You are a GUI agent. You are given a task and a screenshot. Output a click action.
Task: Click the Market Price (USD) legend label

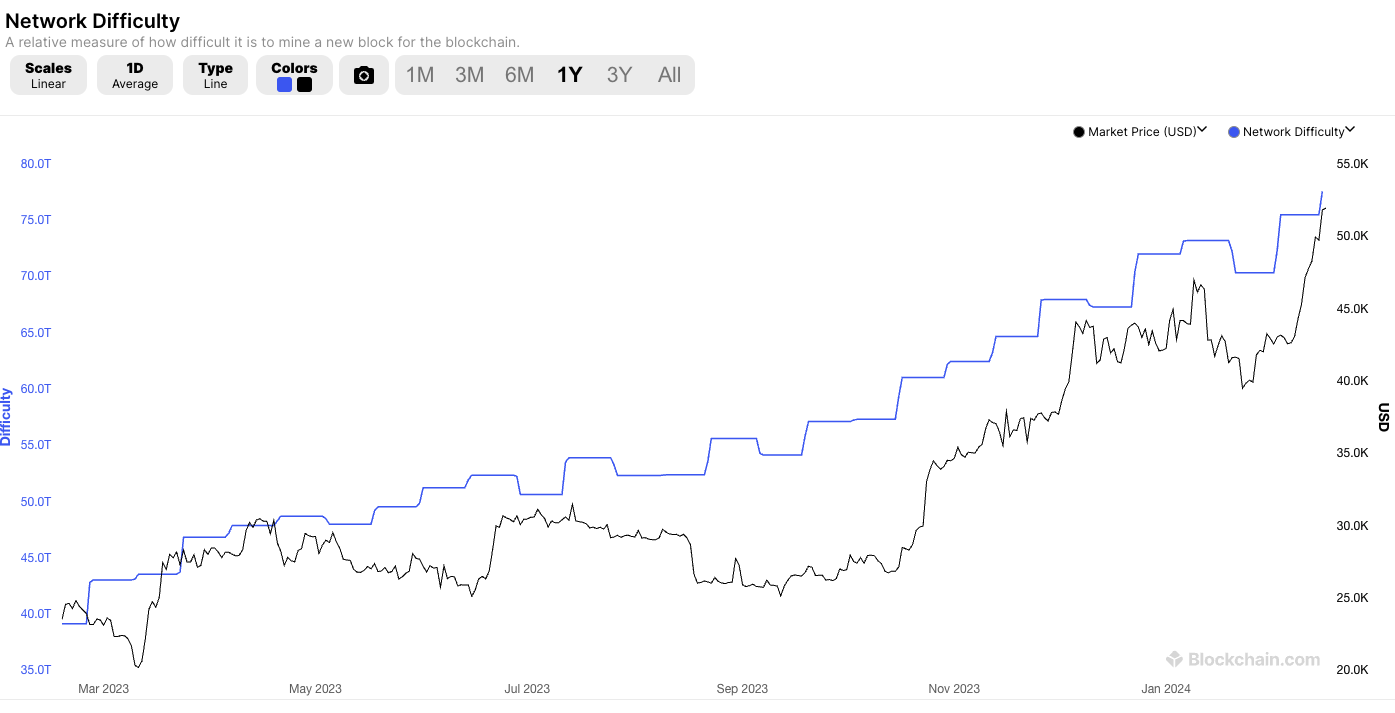[x=1142, y=132]
